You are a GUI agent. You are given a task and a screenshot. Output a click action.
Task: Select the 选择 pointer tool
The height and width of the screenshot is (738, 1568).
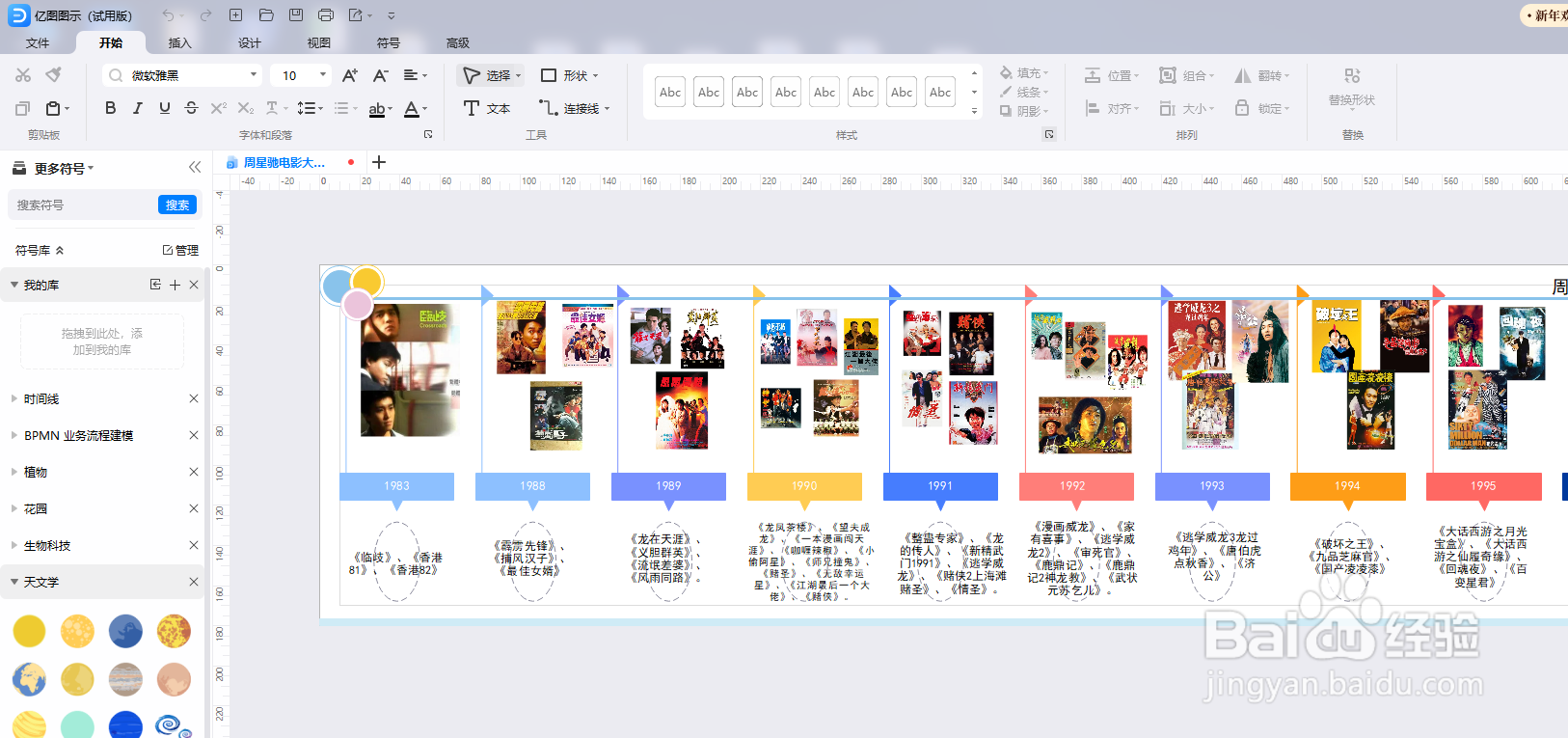tap(491, 75)
